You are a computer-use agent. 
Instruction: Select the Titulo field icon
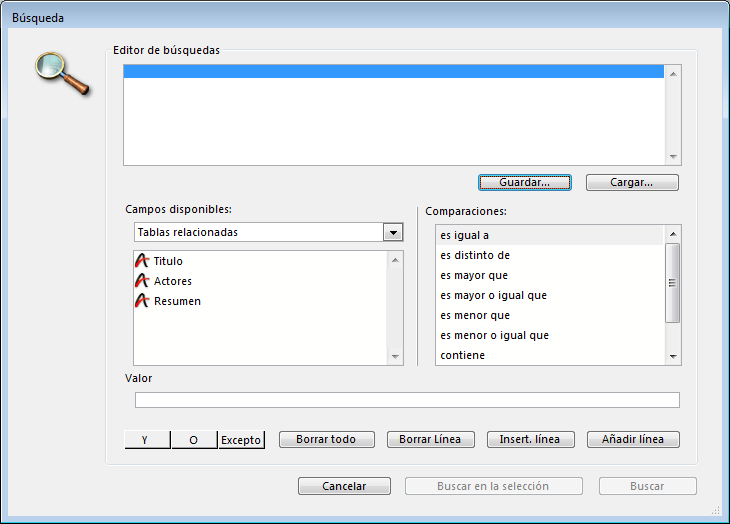tap(141, 261)
